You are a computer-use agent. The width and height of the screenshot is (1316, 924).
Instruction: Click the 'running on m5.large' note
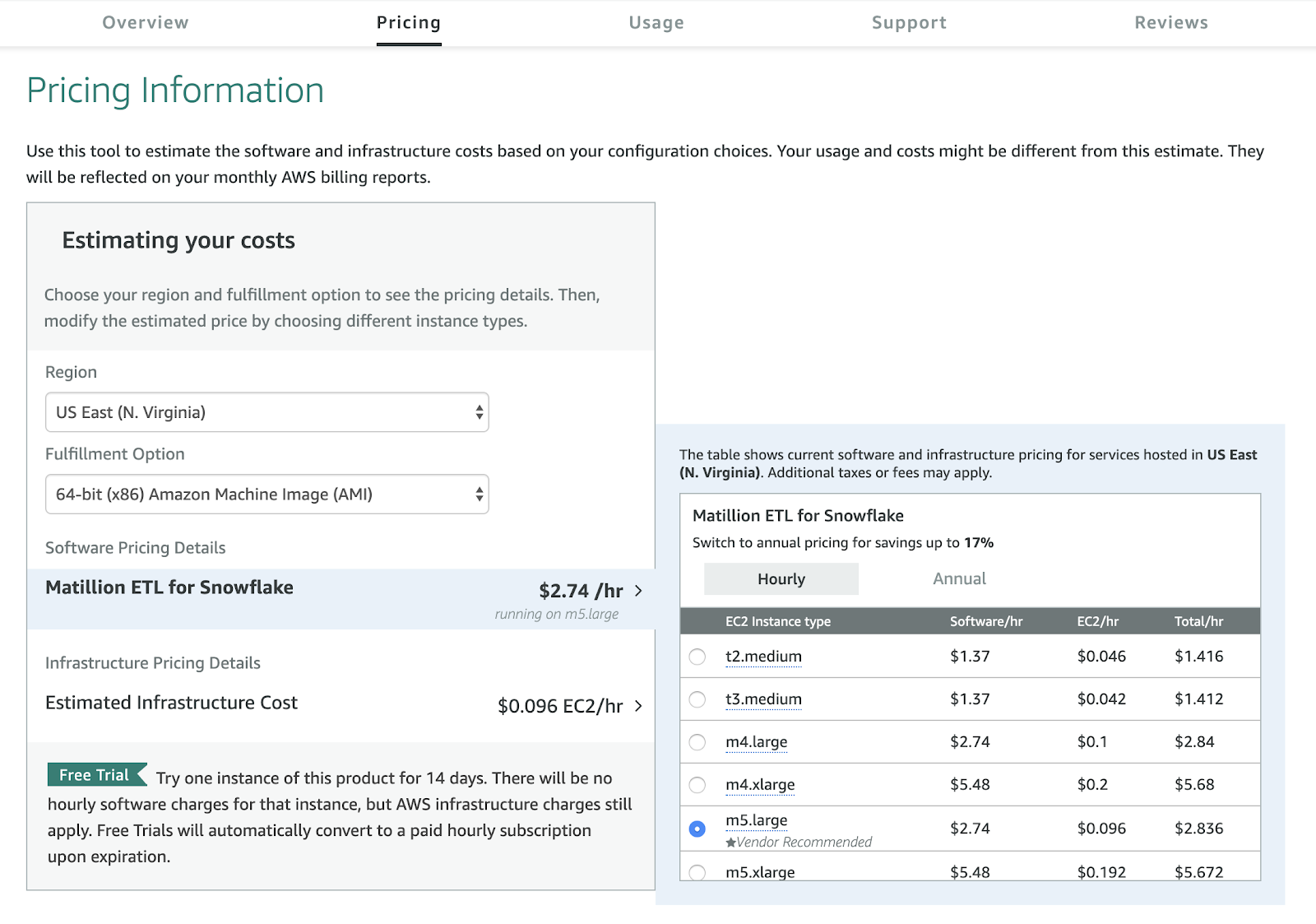point(557,614)
